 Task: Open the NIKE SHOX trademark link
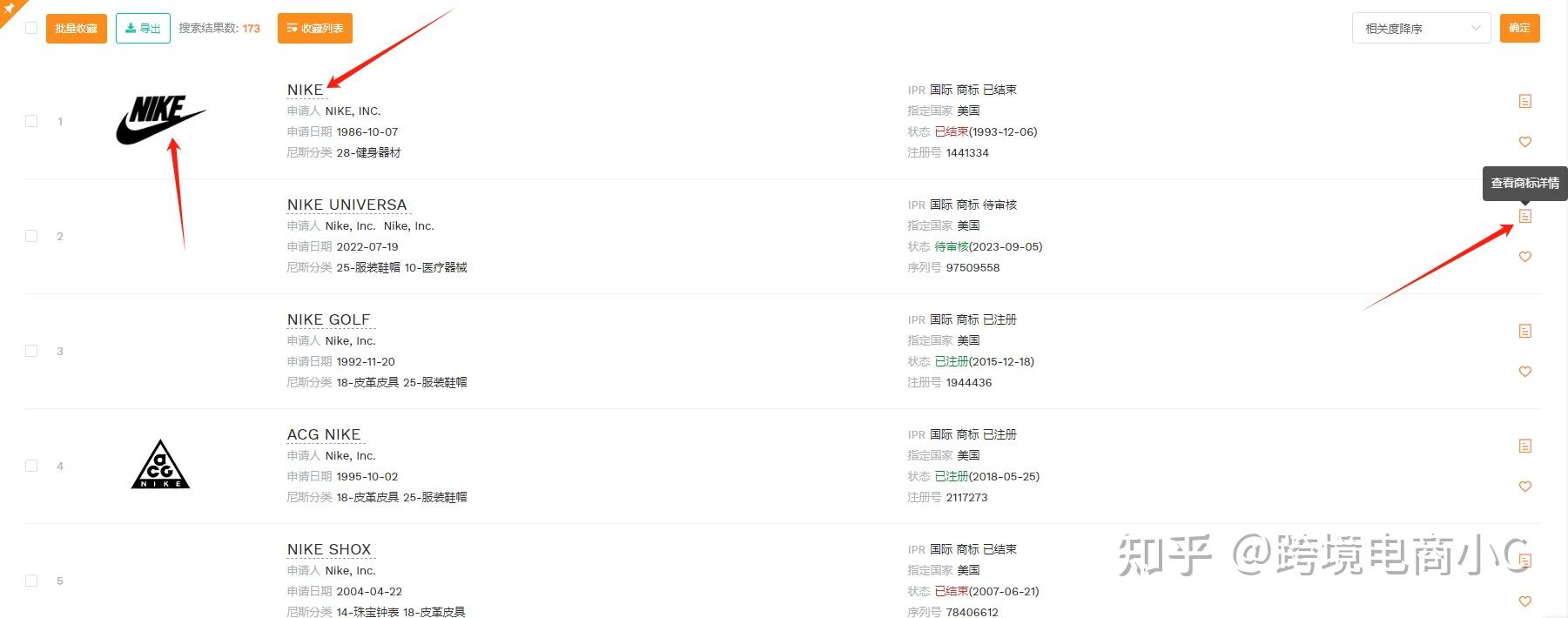(x=329, y=549)
